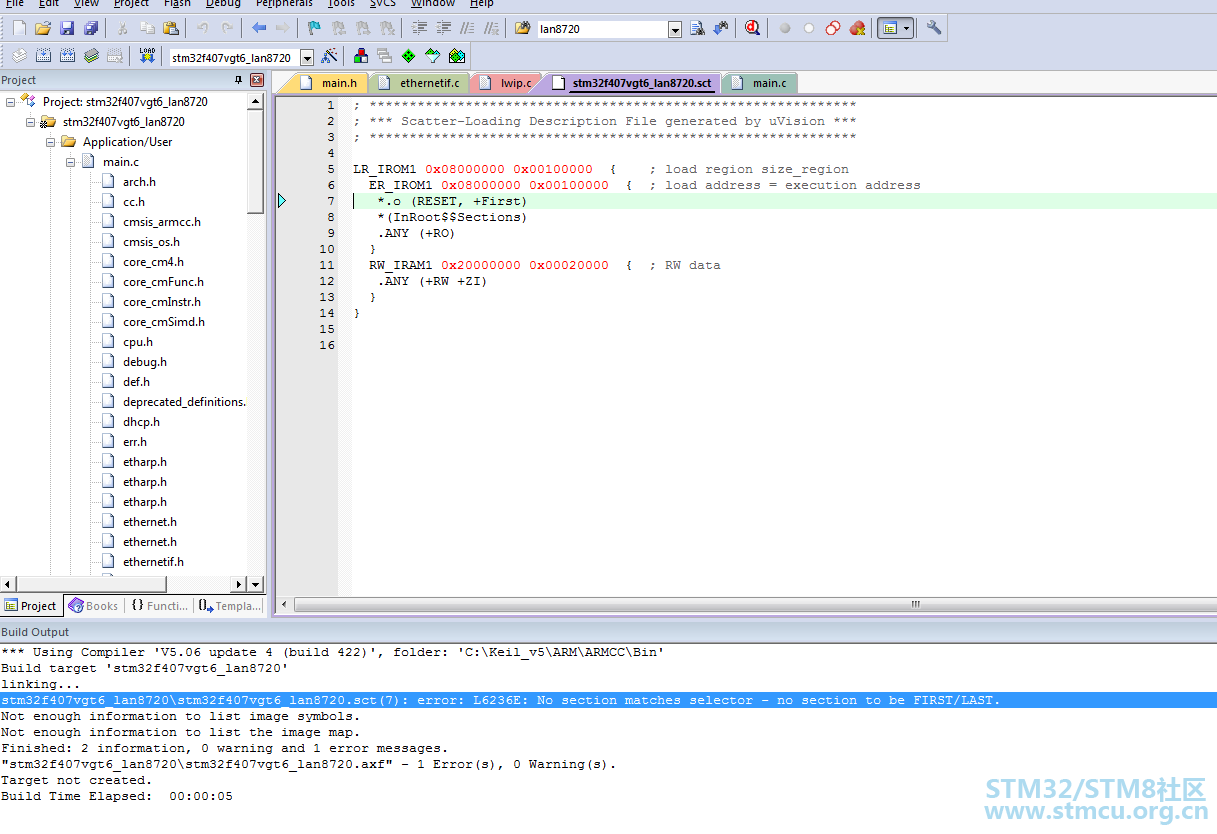This screenshot has height=834, width=1217.
Task: Switch to Books panel tab
Action: [x=93, y=606]
